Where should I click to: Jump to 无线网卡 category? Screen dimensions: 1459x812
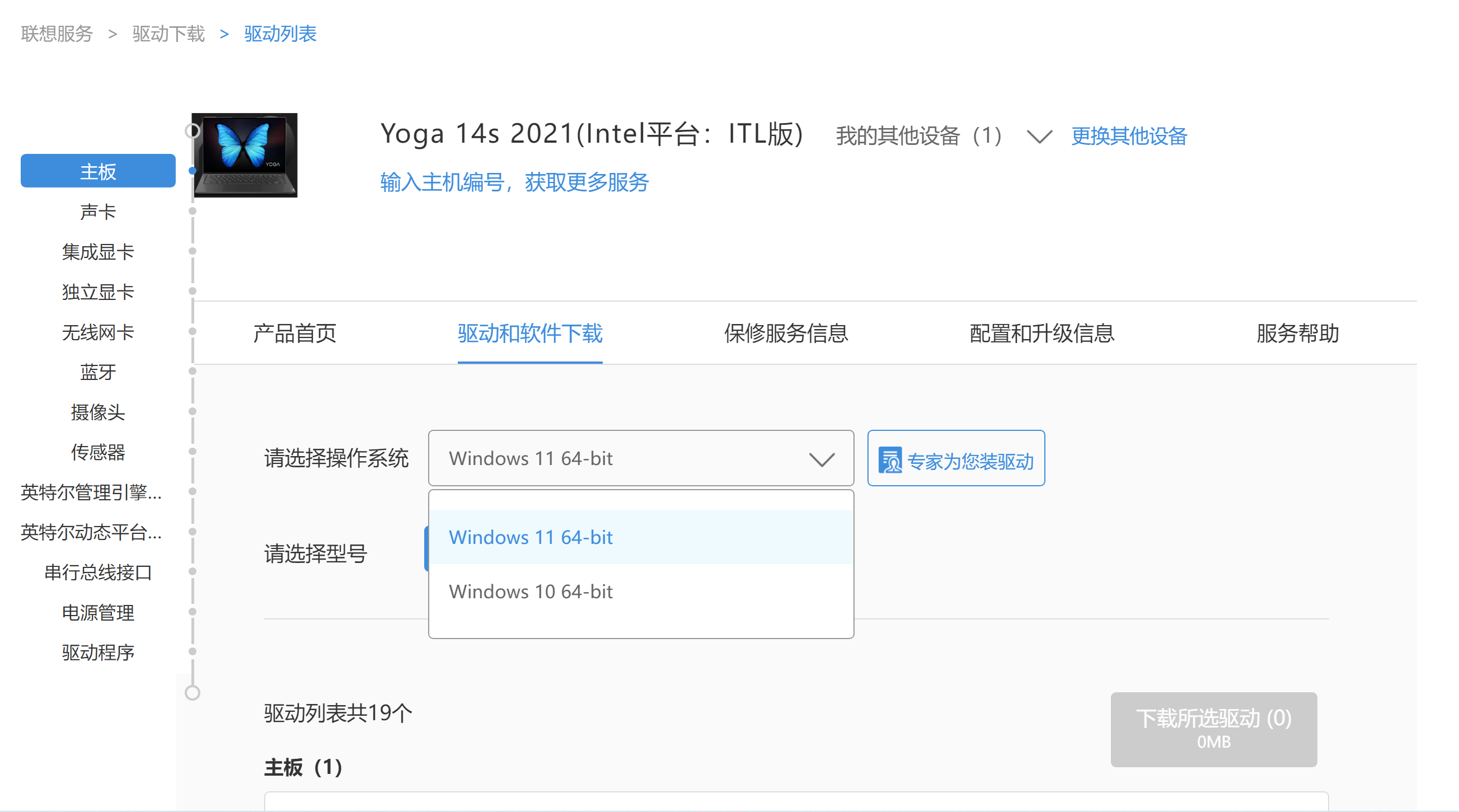pyautogui.click(x=98, y=332)
